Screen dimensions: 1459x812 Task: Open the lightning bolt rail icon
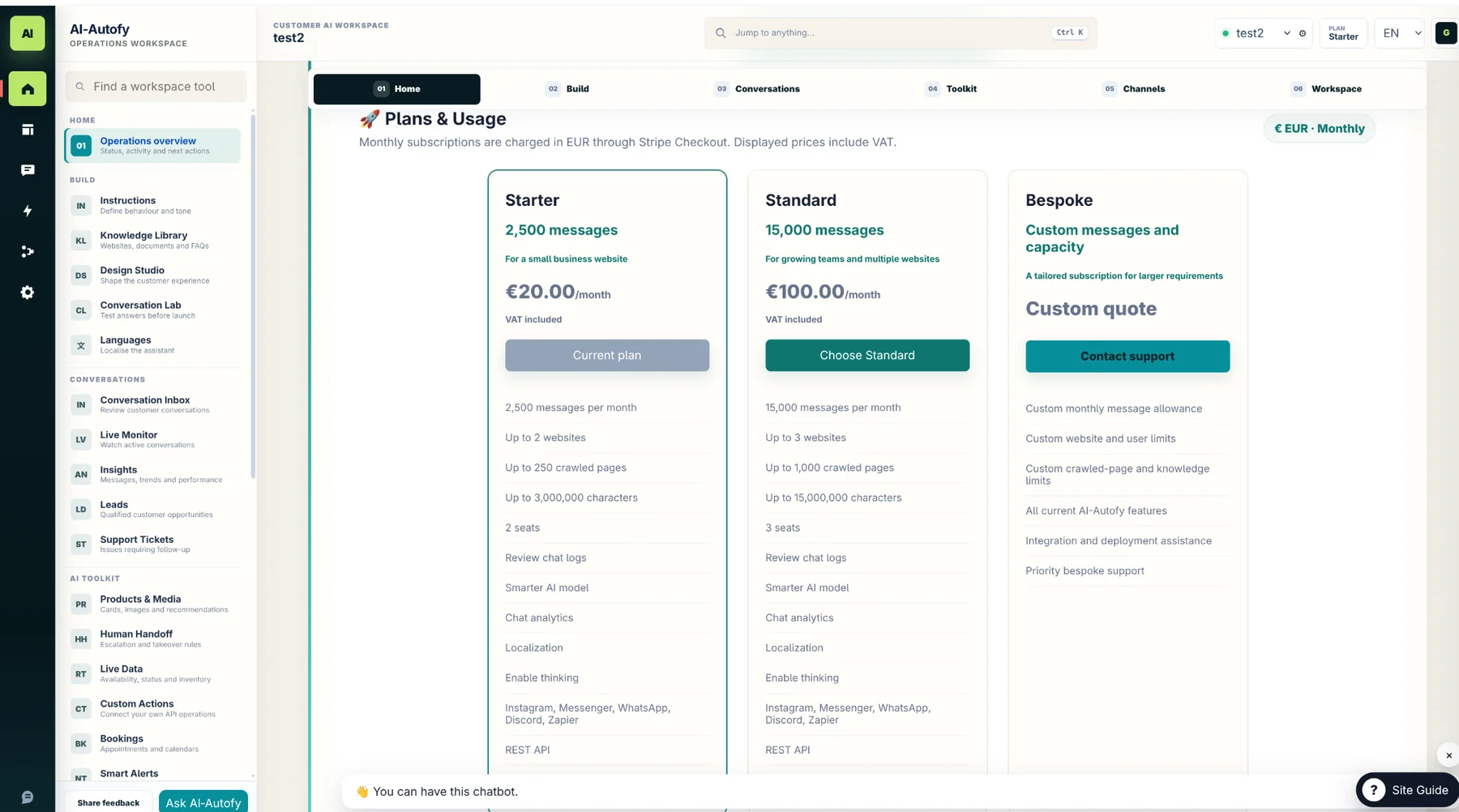28,211
